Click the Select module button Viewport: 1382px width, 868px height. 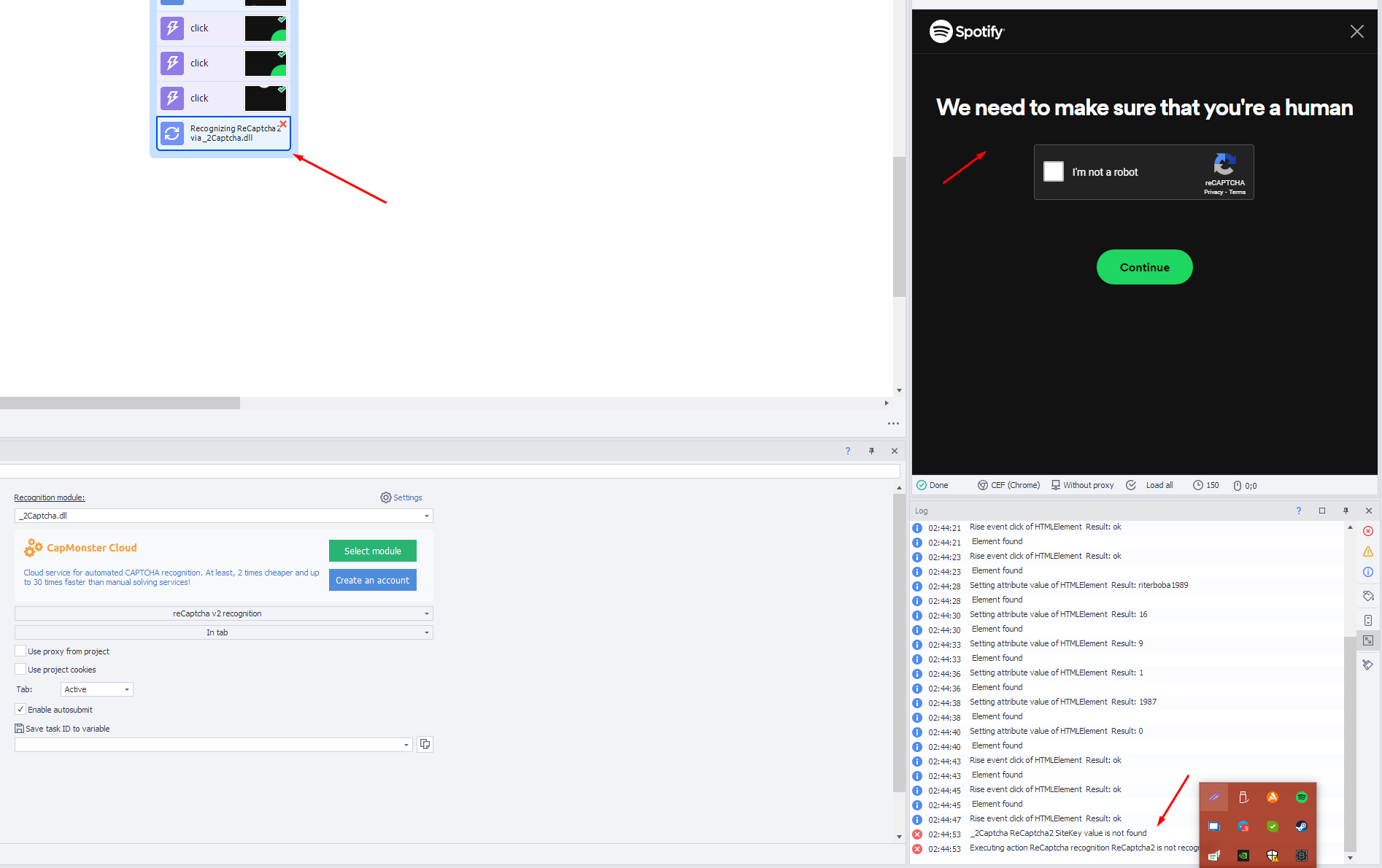[372, 551]
